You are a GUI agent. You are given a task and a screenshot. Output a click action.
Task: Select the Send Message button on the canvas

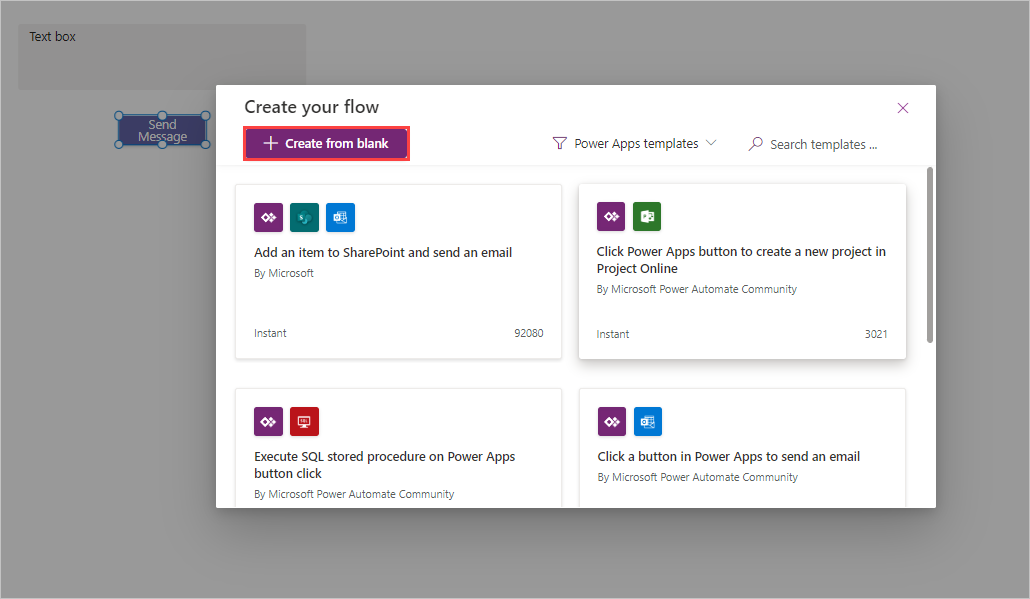pos(162,129)
